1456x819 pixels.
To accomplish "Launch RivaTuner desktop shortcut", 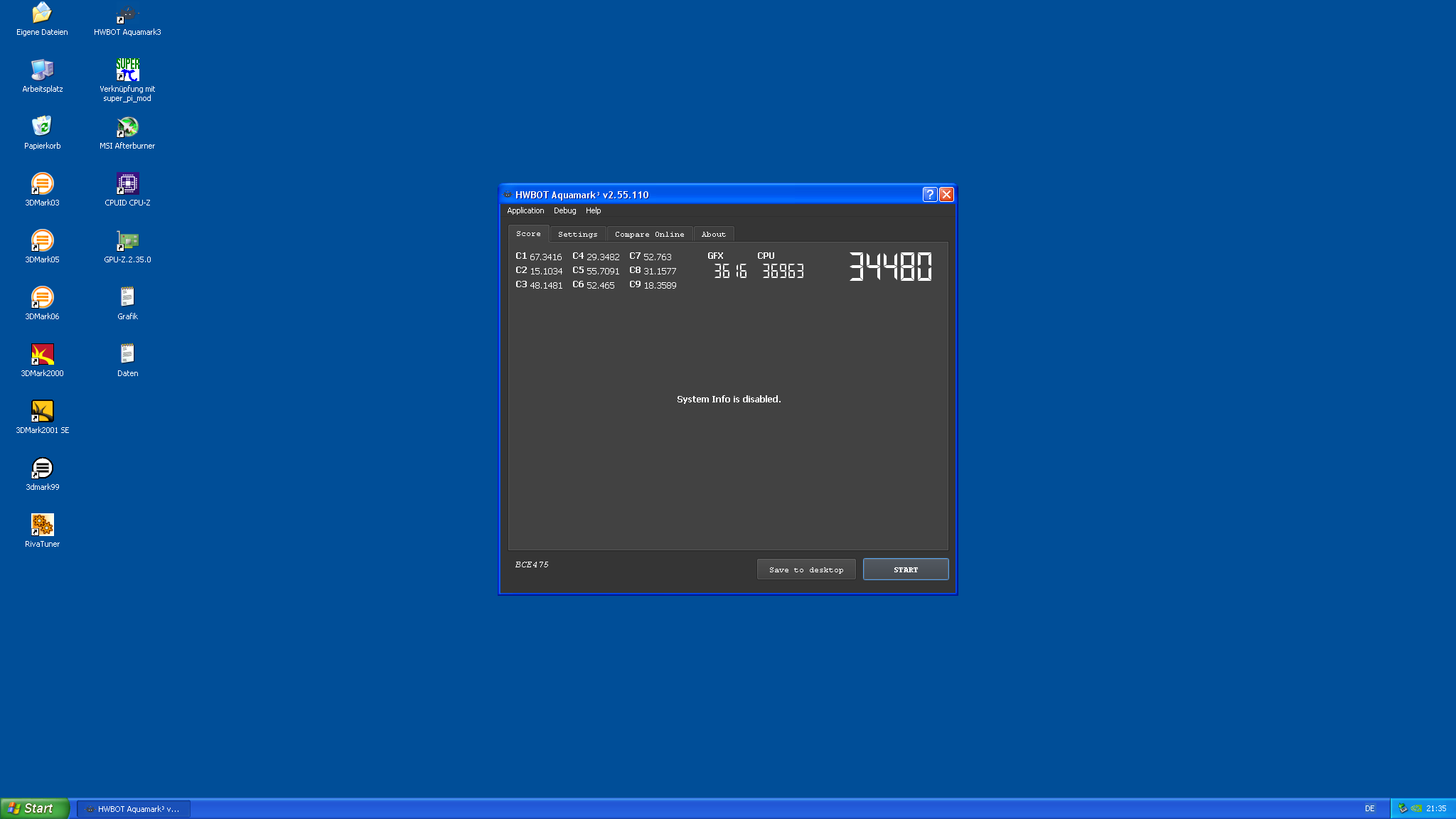I will [42, 531].
